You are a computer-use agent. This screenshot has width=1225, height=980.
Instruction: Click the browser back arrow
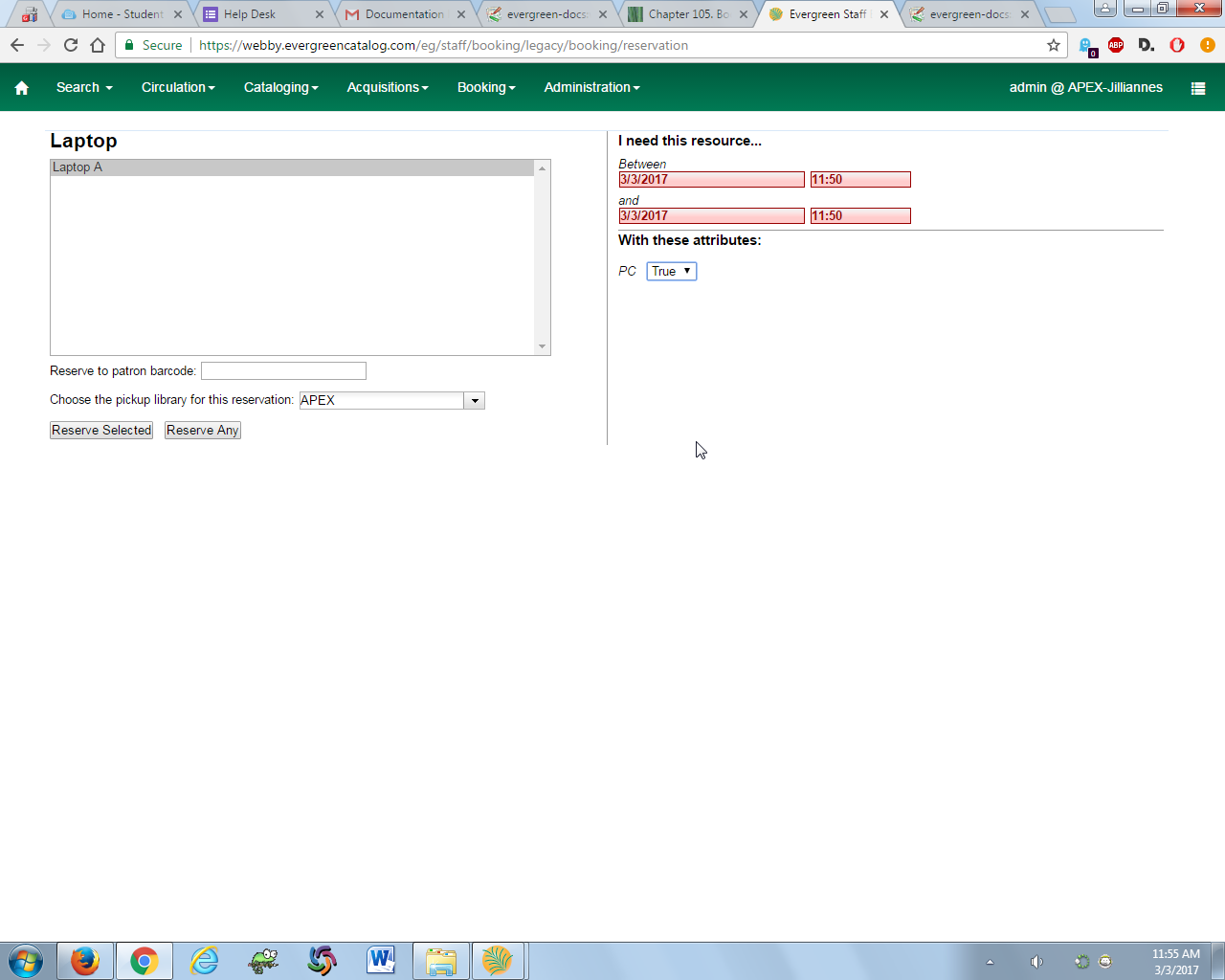[17, 45]
